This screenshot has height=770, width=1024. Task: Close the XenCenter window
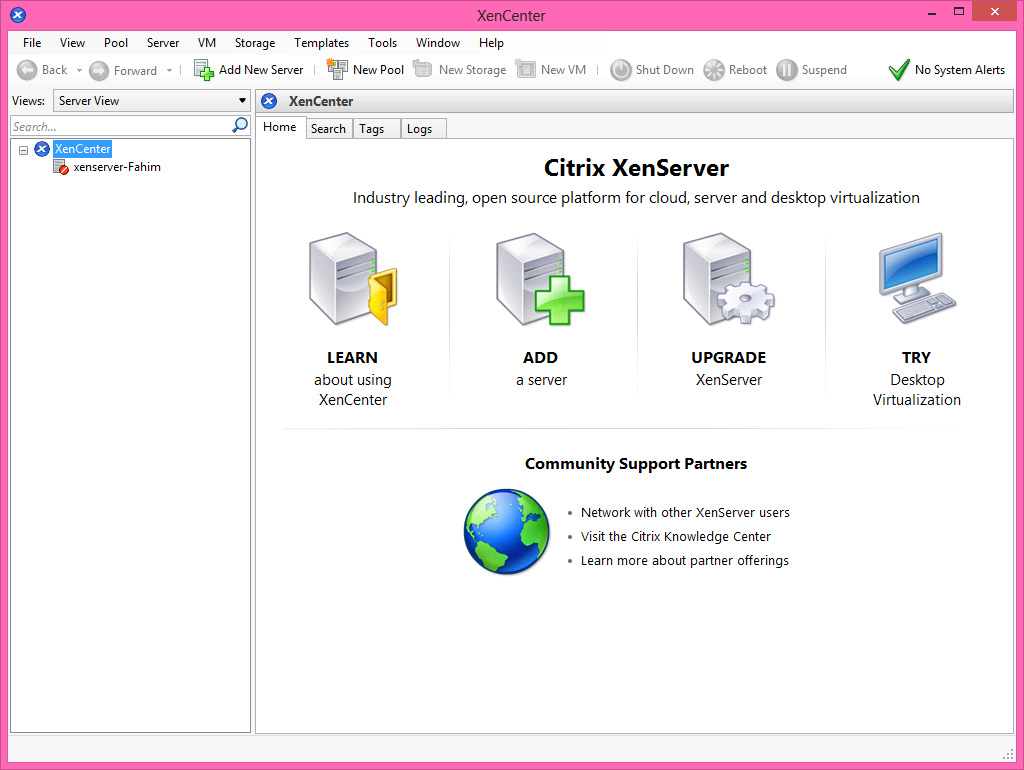point(995,12)
